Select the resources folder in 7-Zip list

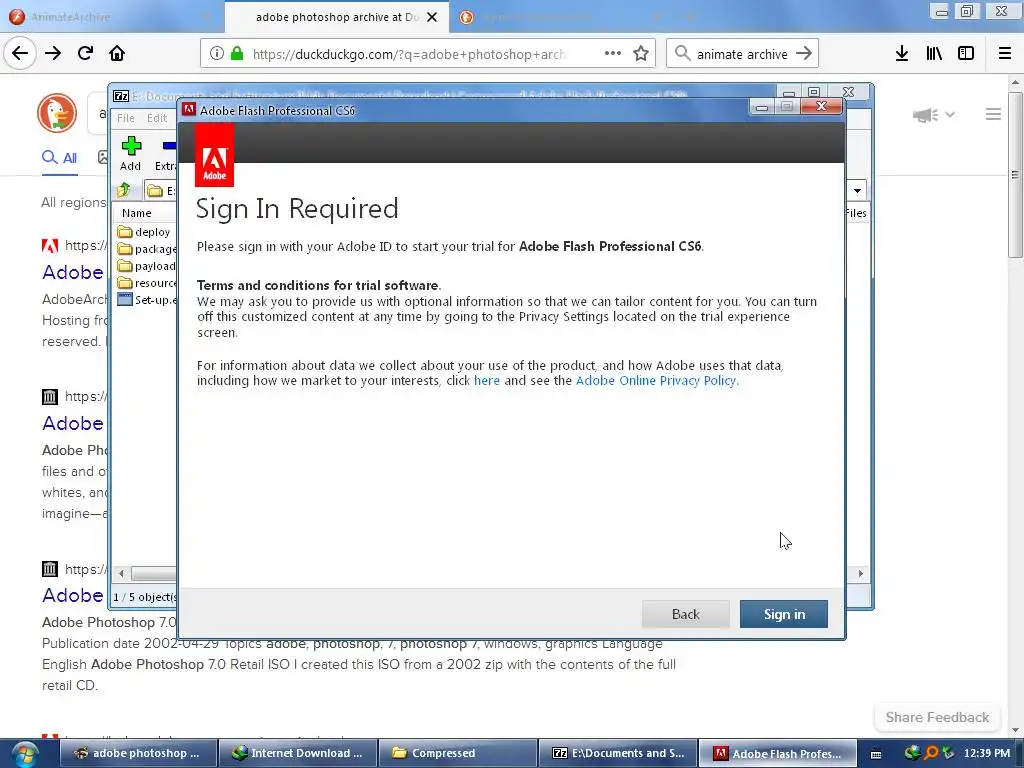click(146, 283)
